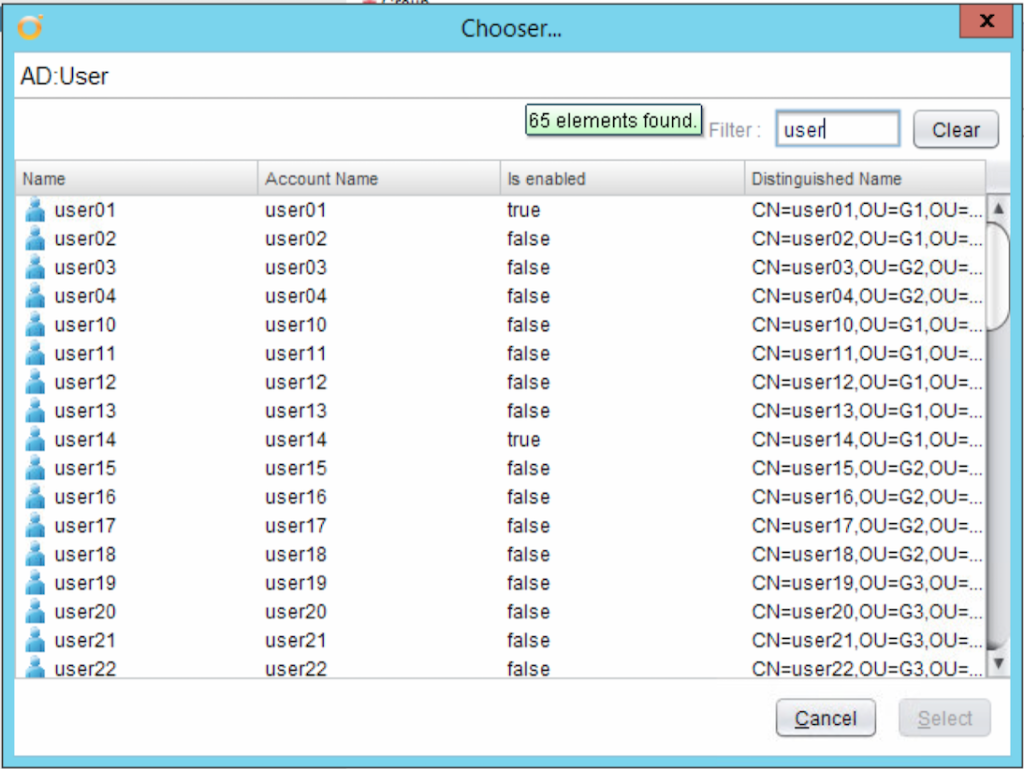Viewport: 1024px width, 769px height.
Task: Click the user icon beside user16
Action: pos(35,497)
